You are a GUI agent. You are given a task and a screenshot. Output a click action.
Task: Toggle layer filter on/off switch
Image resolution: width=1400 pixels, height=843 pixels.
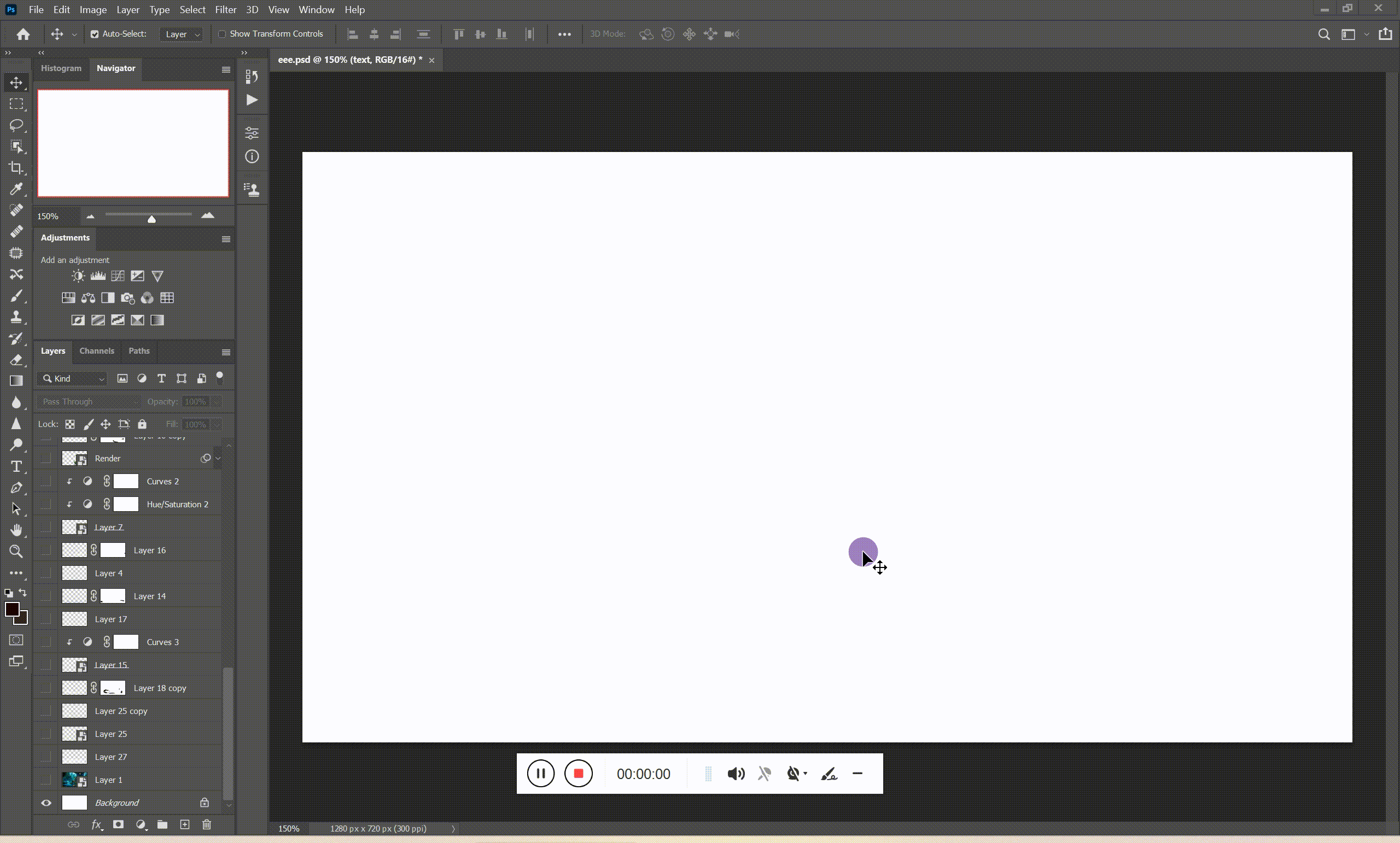[x=220, y=378]
